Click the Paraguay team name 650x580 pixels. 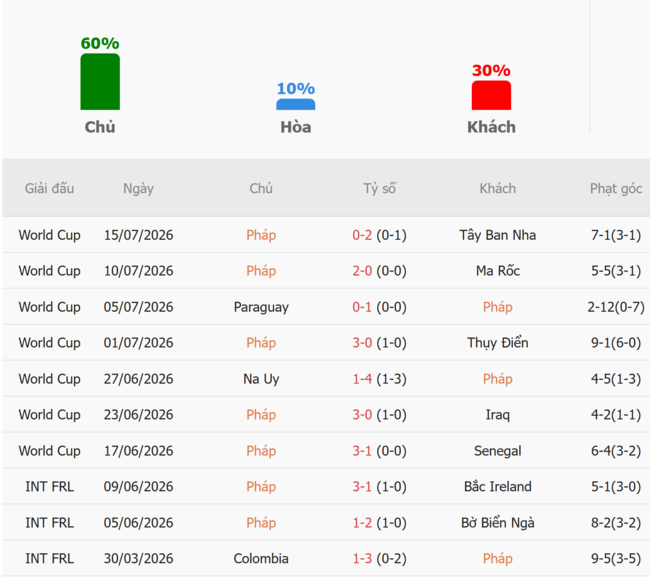point(261,307)
